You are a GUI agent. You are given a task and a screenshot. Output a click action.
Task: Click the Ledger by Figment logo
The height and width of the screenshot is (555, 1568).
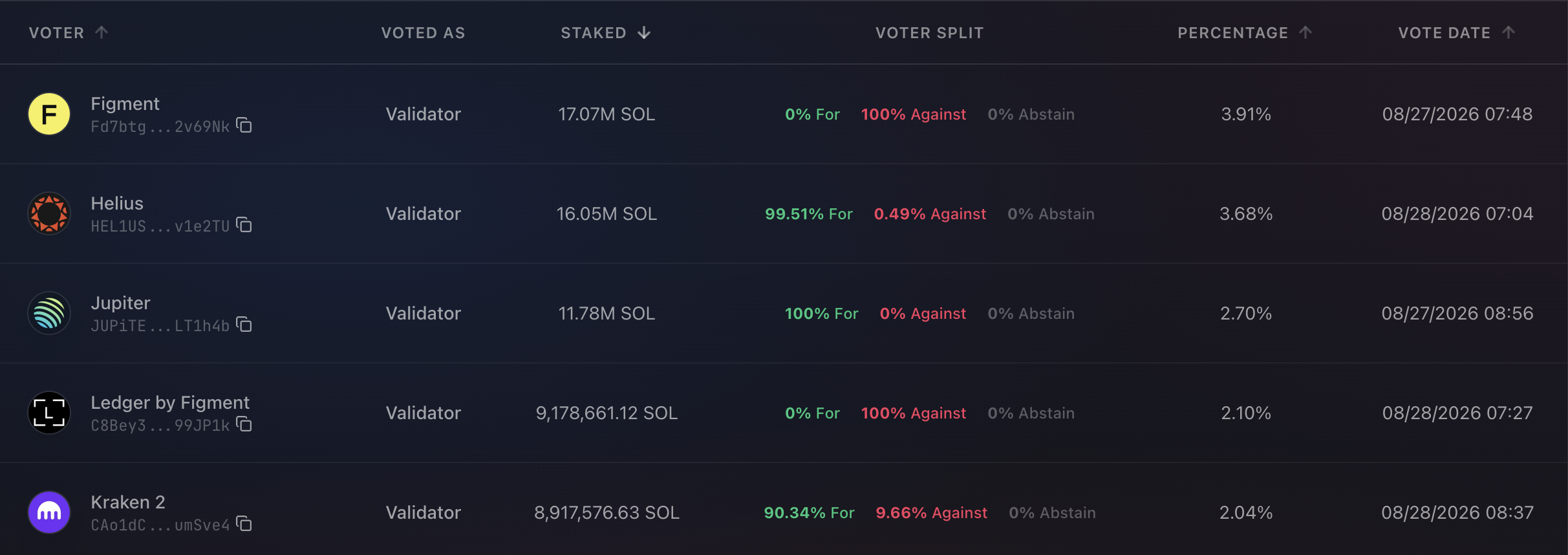pyautogui.click(x=49, y=413)
